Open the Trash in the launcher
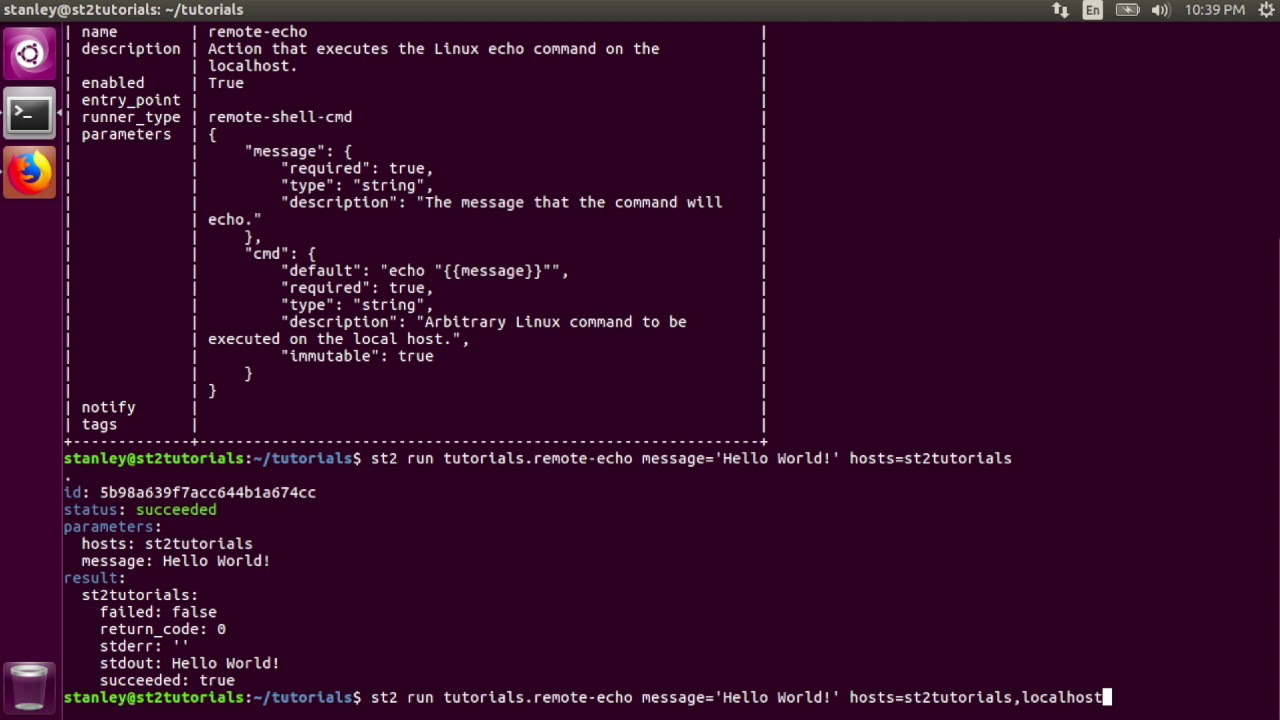Image resolution: width=1280 pixels, height=720 pixels. (x=29, y=687)
